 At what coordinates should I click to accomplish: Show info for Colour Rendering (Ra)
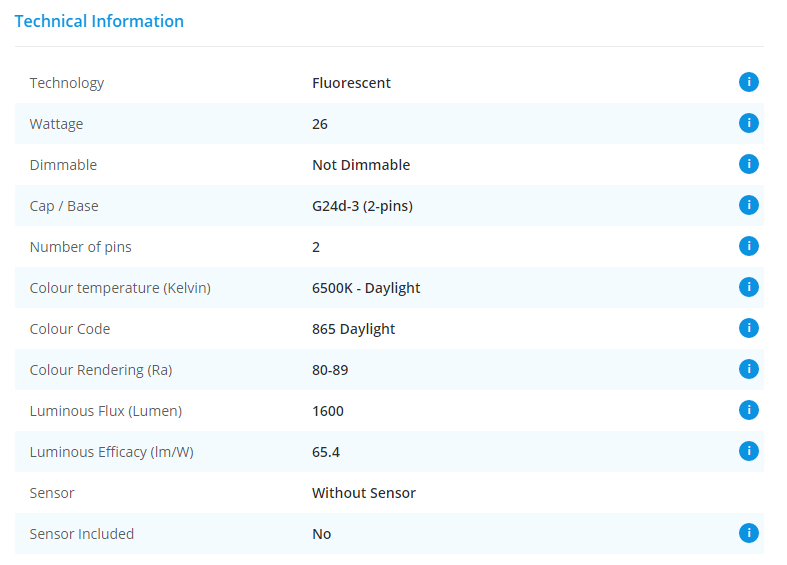tap(748, 369)
